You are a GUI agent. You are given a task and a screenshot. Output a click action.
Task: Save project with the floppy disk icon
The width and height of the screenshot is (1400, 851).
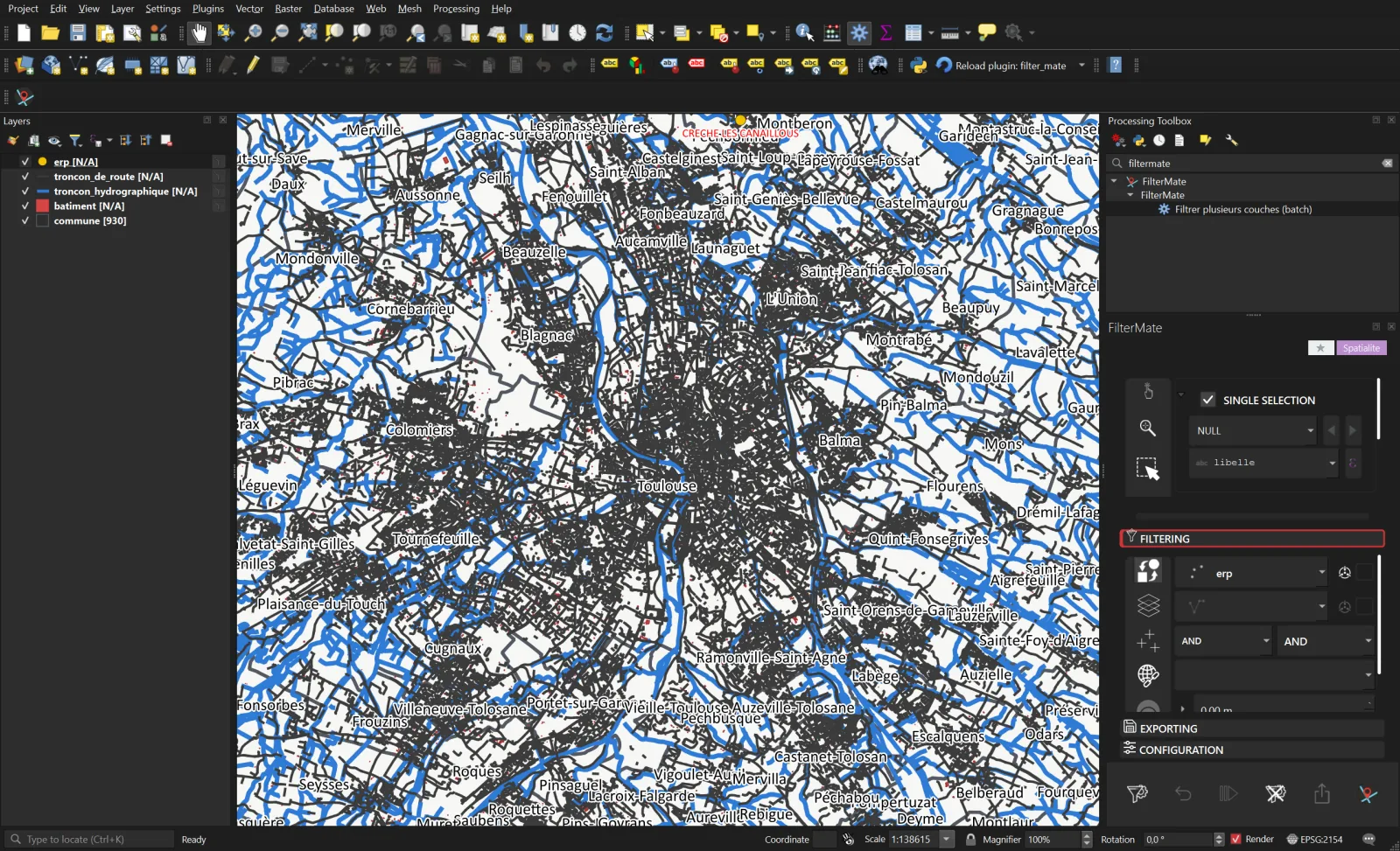point(78,33)
